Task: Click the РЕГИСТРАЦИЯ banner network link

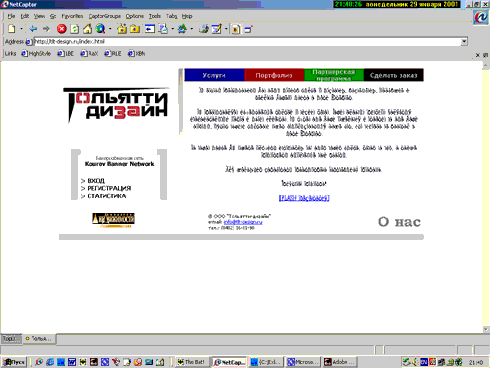Action: 109,188
